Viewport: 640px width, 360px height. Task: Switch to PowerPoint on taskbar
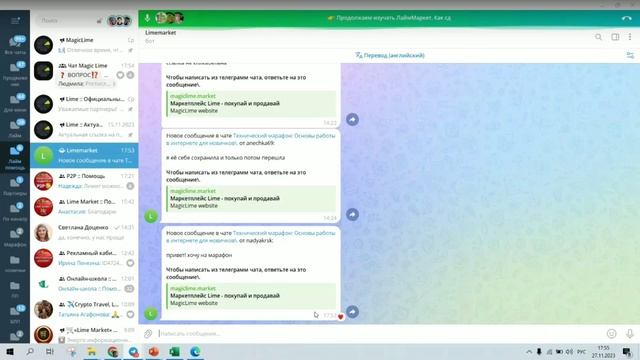click(x=154, y=351)
